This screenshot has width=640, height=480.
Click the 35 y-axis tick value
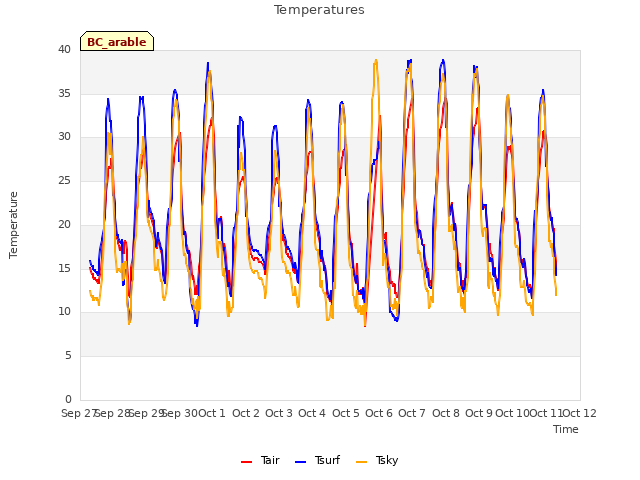(64, 93)
